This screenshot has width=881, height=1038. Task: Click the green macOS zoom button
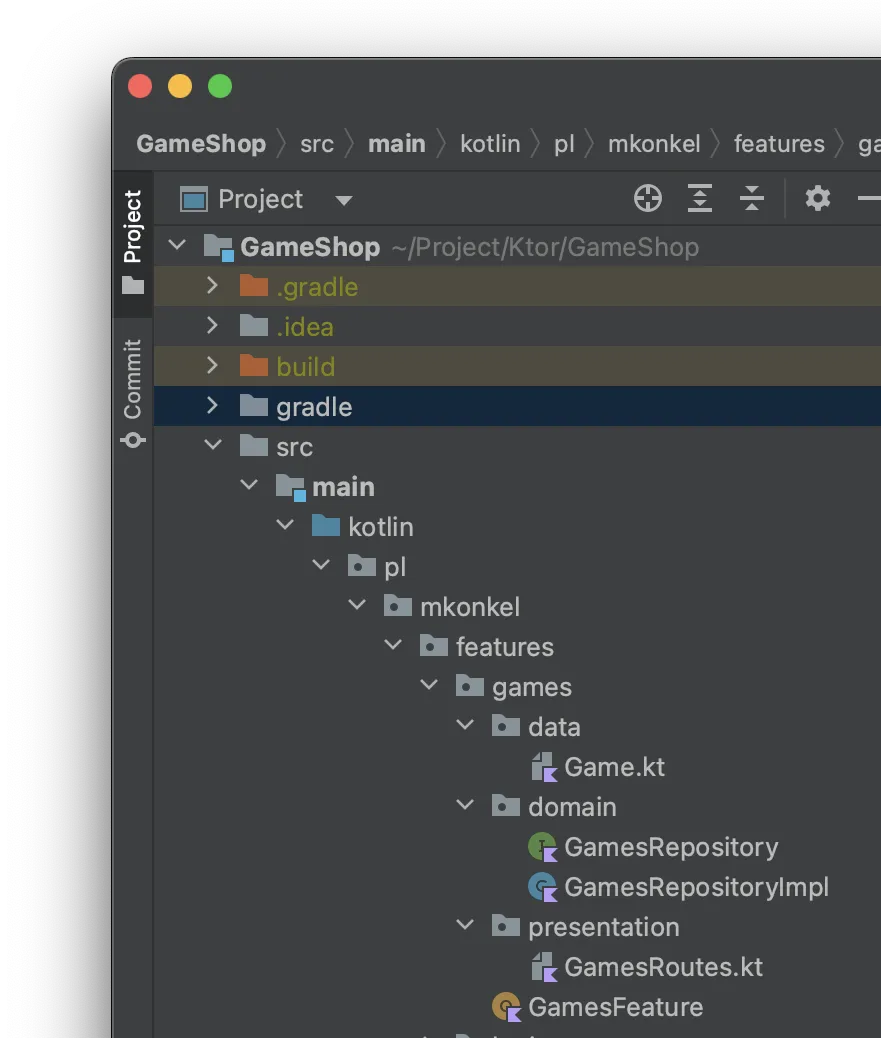(220, 86)
